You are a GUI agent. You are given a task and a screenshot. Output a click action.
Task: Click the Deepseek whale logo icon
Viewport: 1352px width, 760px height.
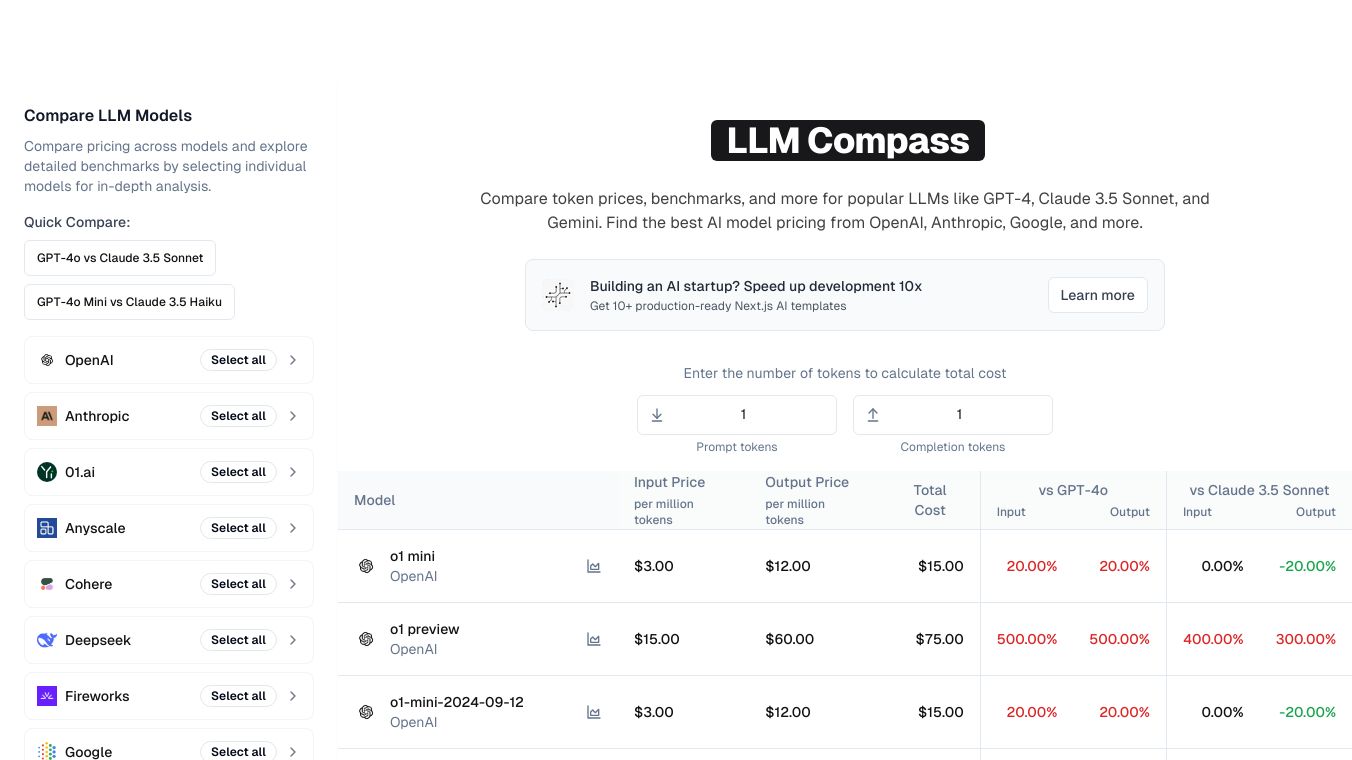point(47,640)
